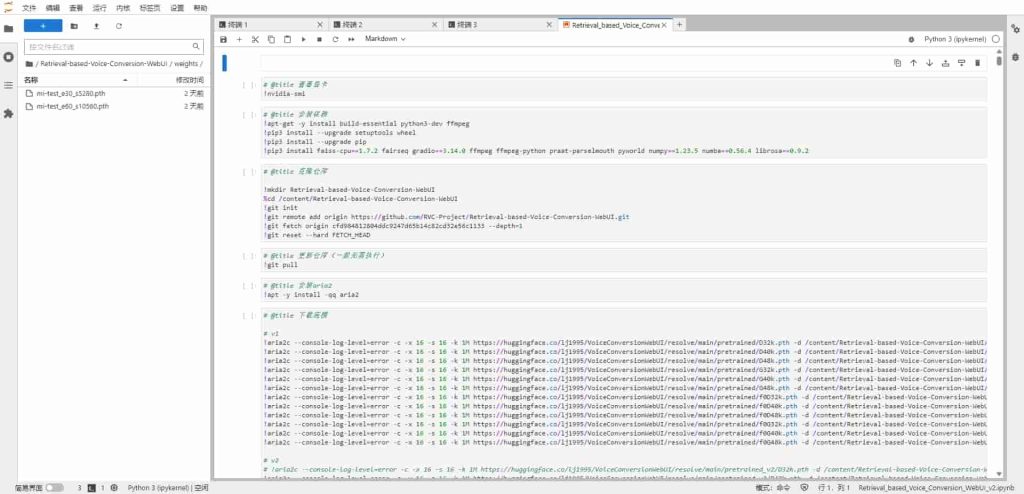
Task: Open the extension manager puzzle icon in the sidebar
Action: [x=8, y=114]
